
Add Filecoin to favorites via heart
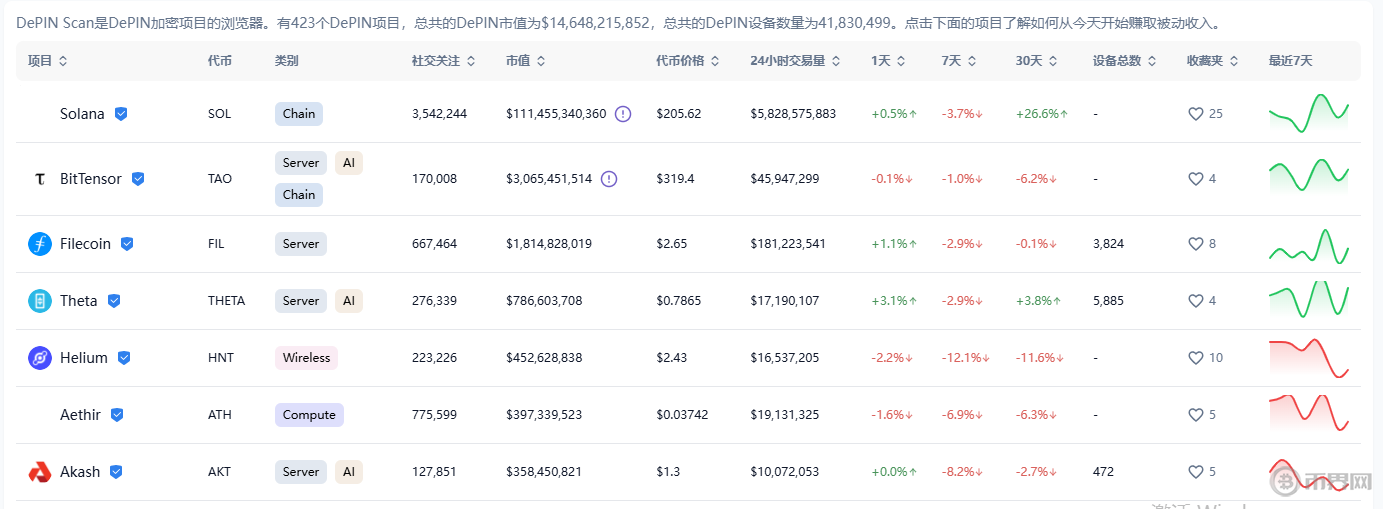[x=1195, y=244]
